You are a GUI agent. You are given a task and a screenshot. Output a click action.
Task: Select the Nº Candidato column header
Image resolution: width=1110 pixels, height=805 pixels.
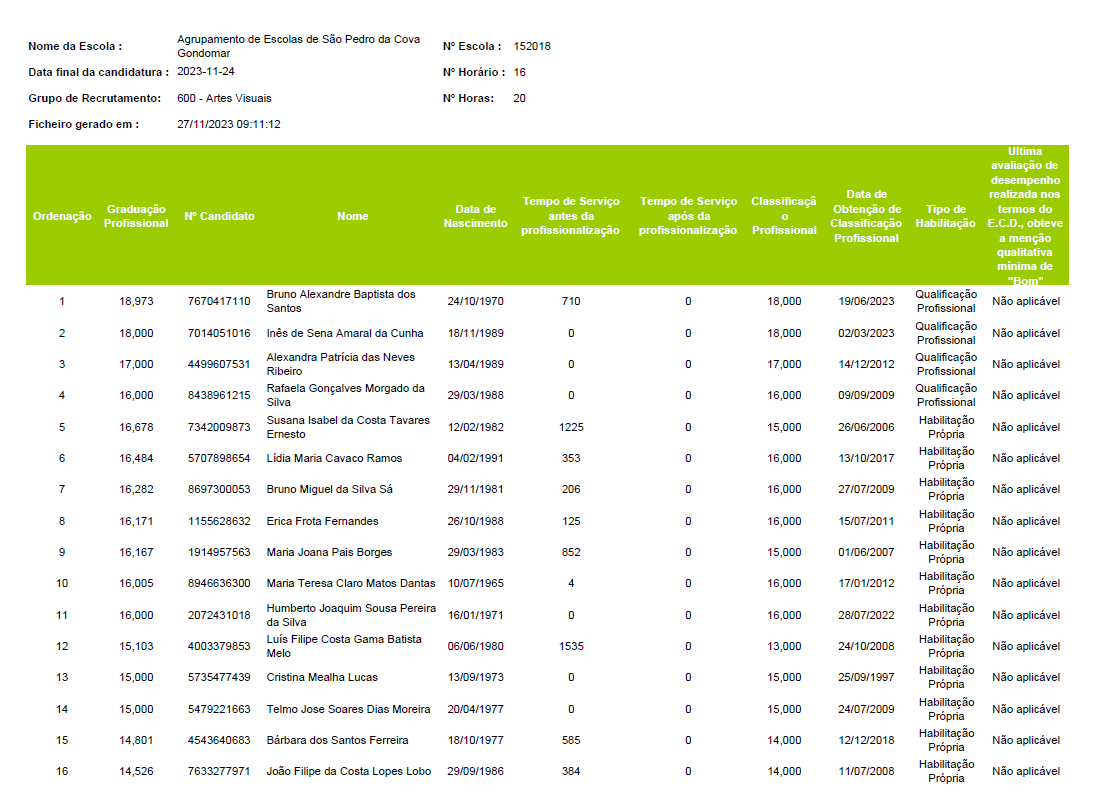coord(219,216)
